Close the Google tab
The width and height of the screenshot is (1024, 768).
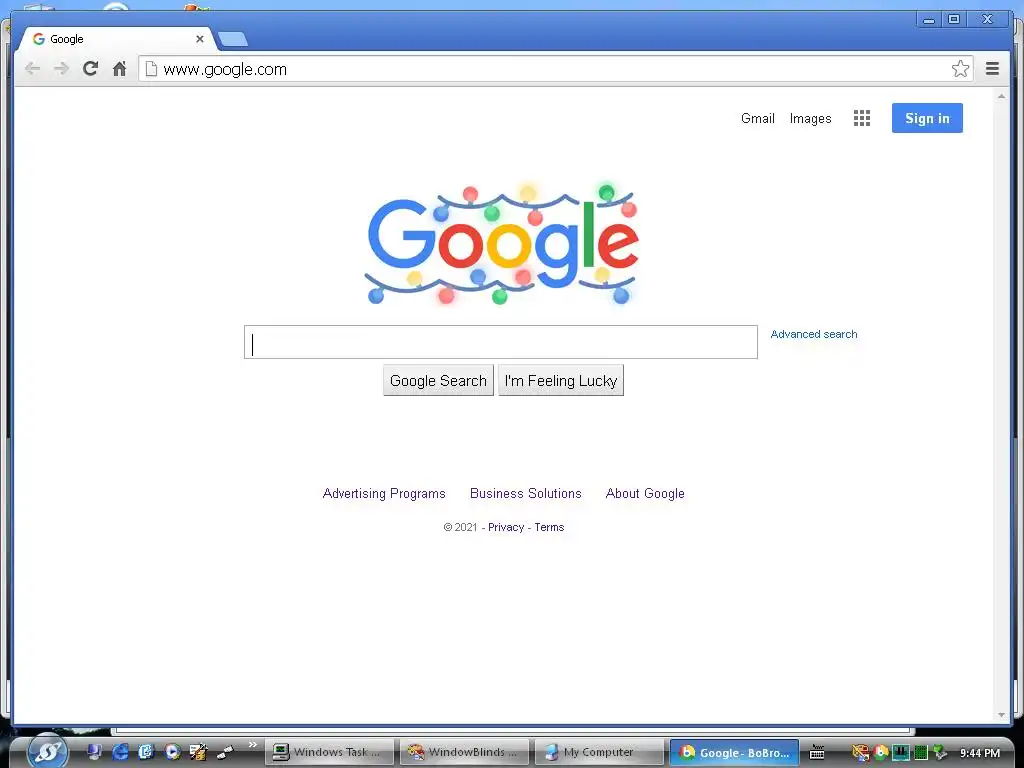pyautogui.click(x=200, y=39)
